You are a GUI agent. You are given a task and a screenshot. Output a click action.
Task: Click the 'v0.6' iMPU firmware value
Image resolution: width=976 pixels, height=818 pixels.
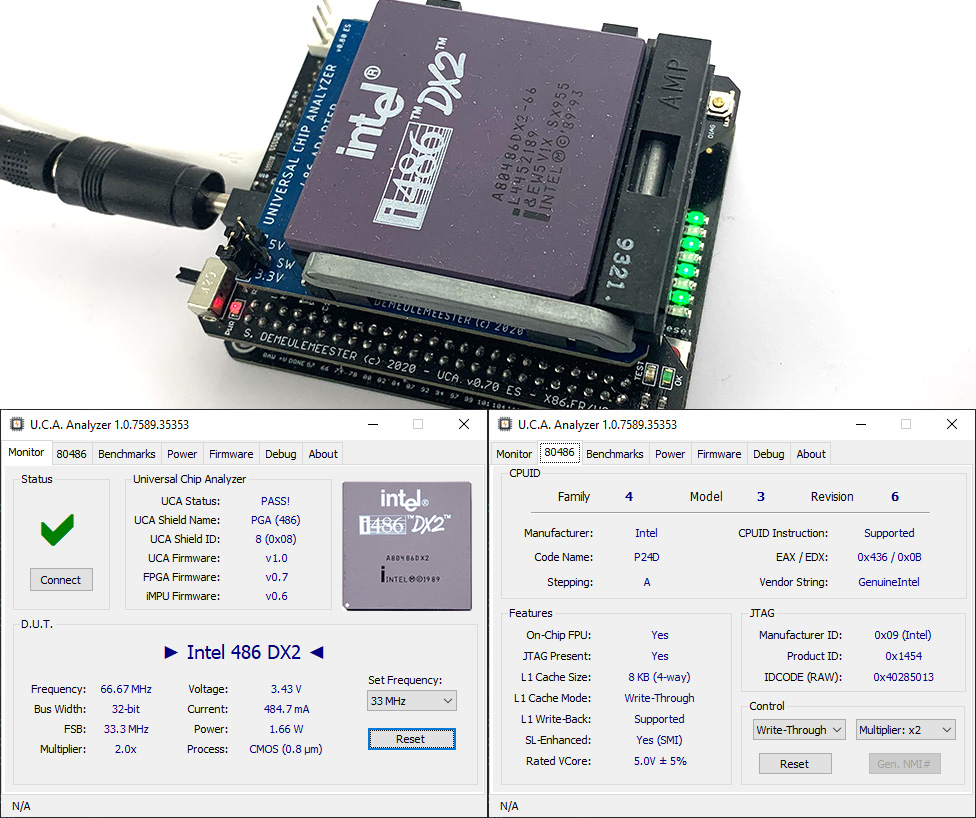pyautogui.click(x=276, y=596)
